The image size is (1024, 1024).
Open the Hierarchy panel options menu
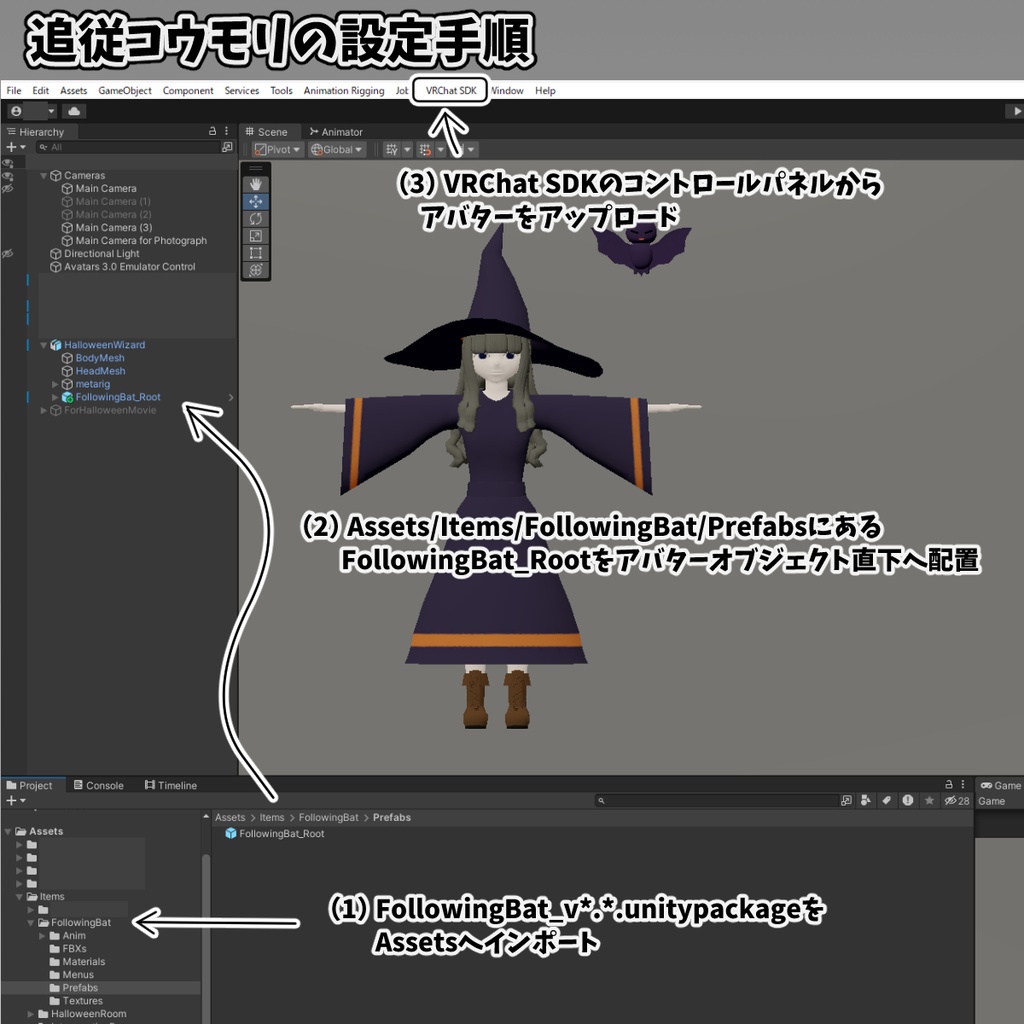[227, 131]
